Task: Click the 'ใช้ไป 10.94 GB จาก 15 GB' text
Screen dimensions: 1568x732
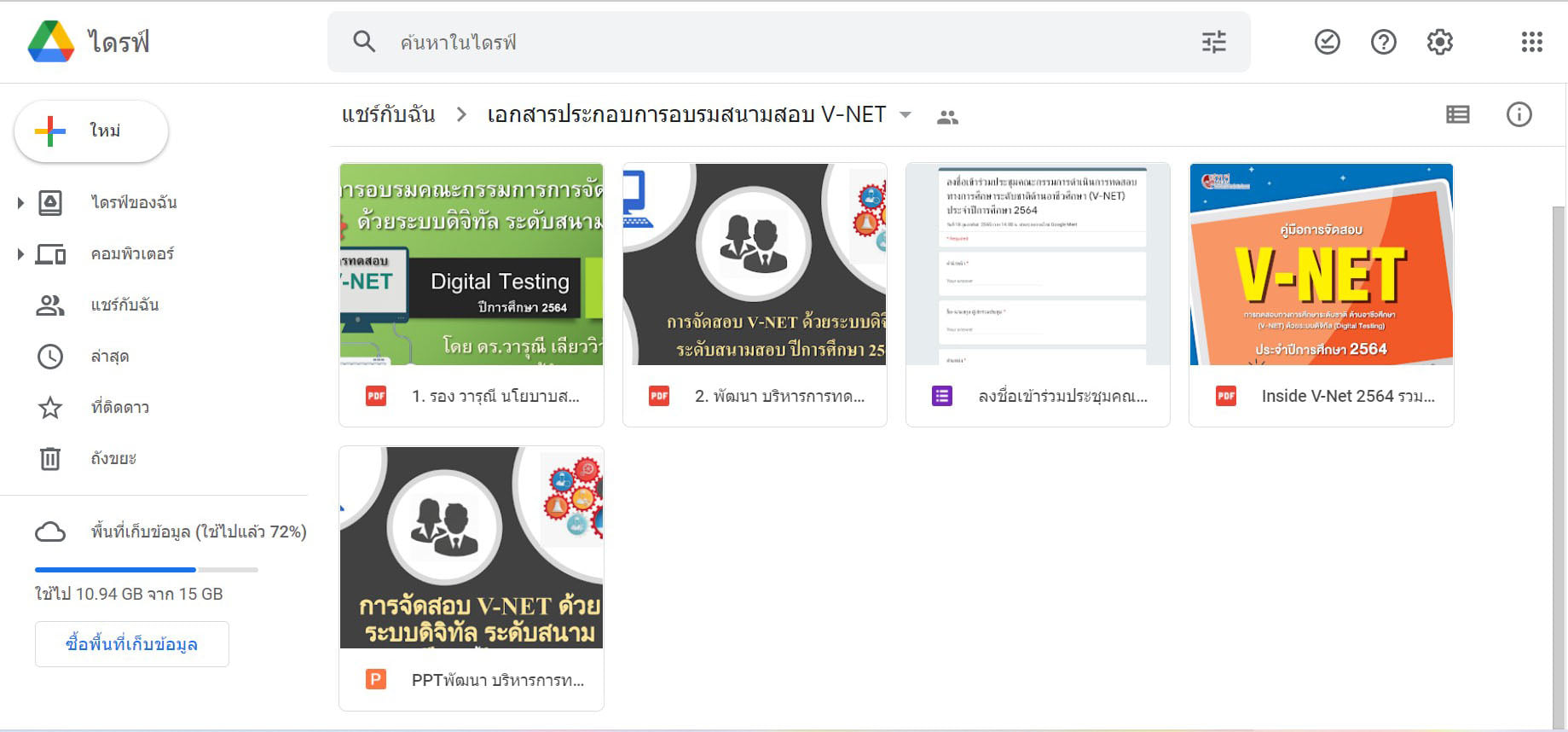Action: click(129, 594)
